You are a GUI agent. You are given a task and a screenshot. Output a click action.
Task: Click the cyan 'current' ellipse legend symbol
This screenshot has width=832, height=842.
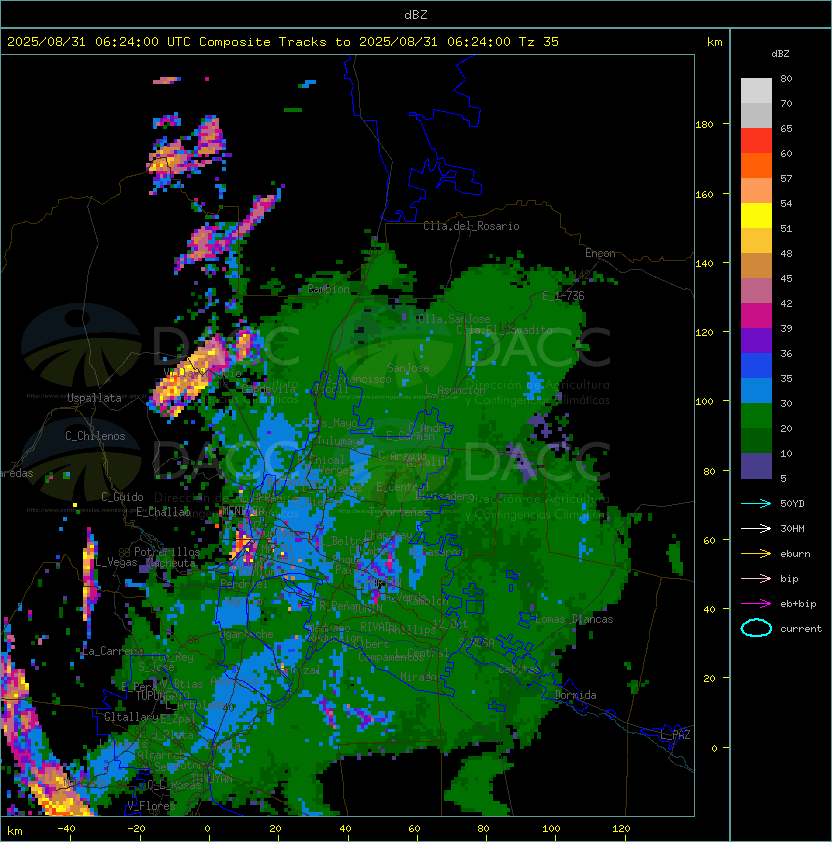click(x=756, y=628)
